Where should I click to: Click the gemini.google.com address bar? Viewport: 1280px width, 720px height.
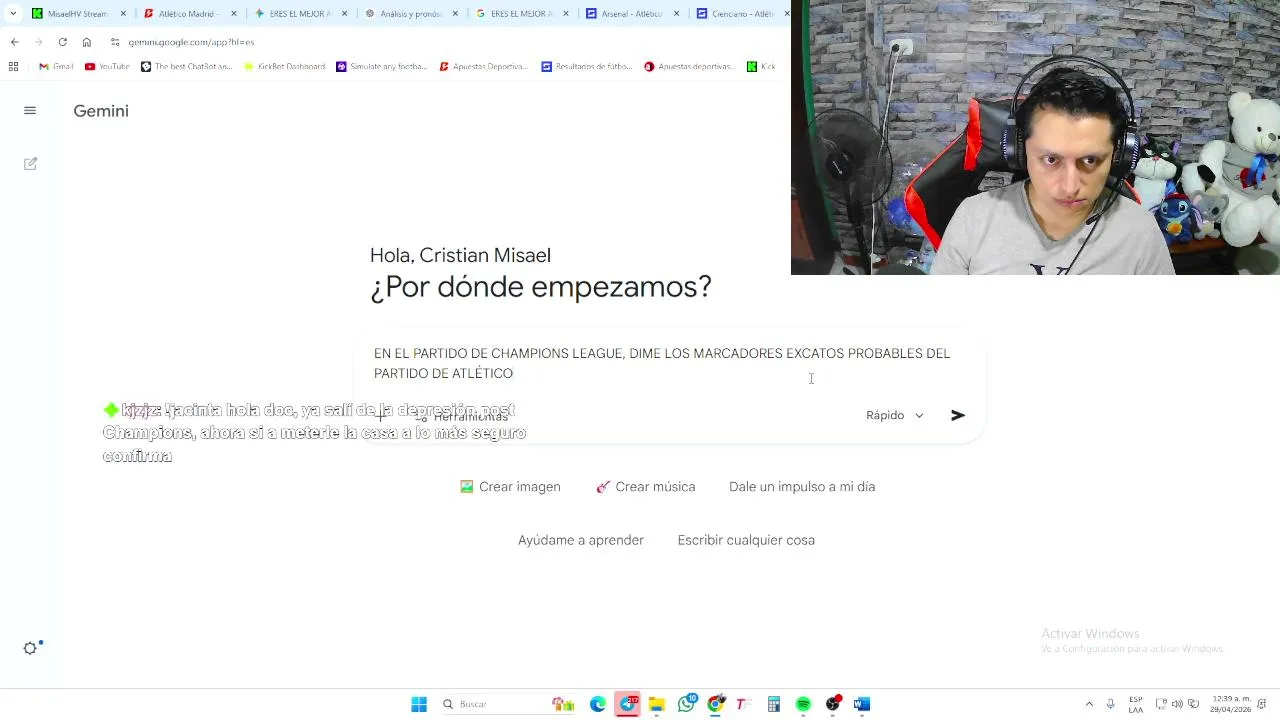point(191,42)
